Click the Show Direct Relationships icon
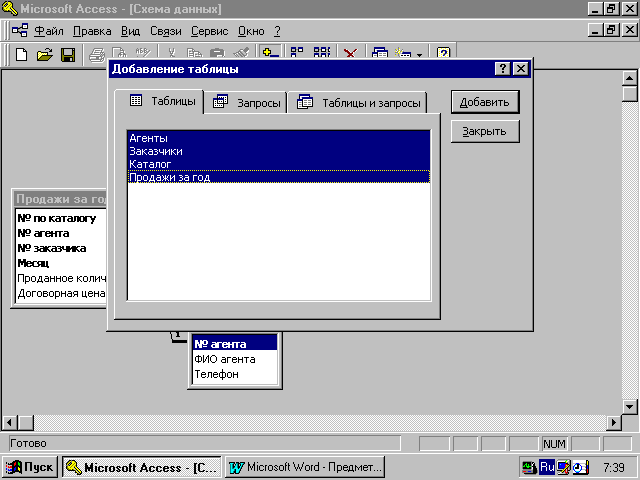Image resolution: width=640 pixels, height=480 pixels. (297, 53)
